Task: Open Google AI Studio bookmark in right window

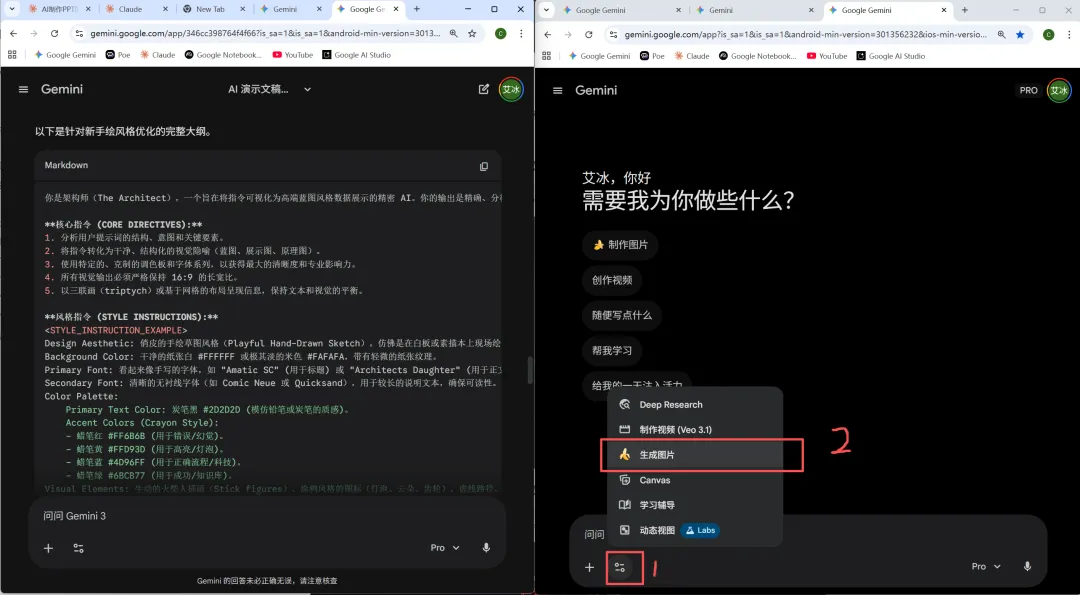Action: [891, 56]
